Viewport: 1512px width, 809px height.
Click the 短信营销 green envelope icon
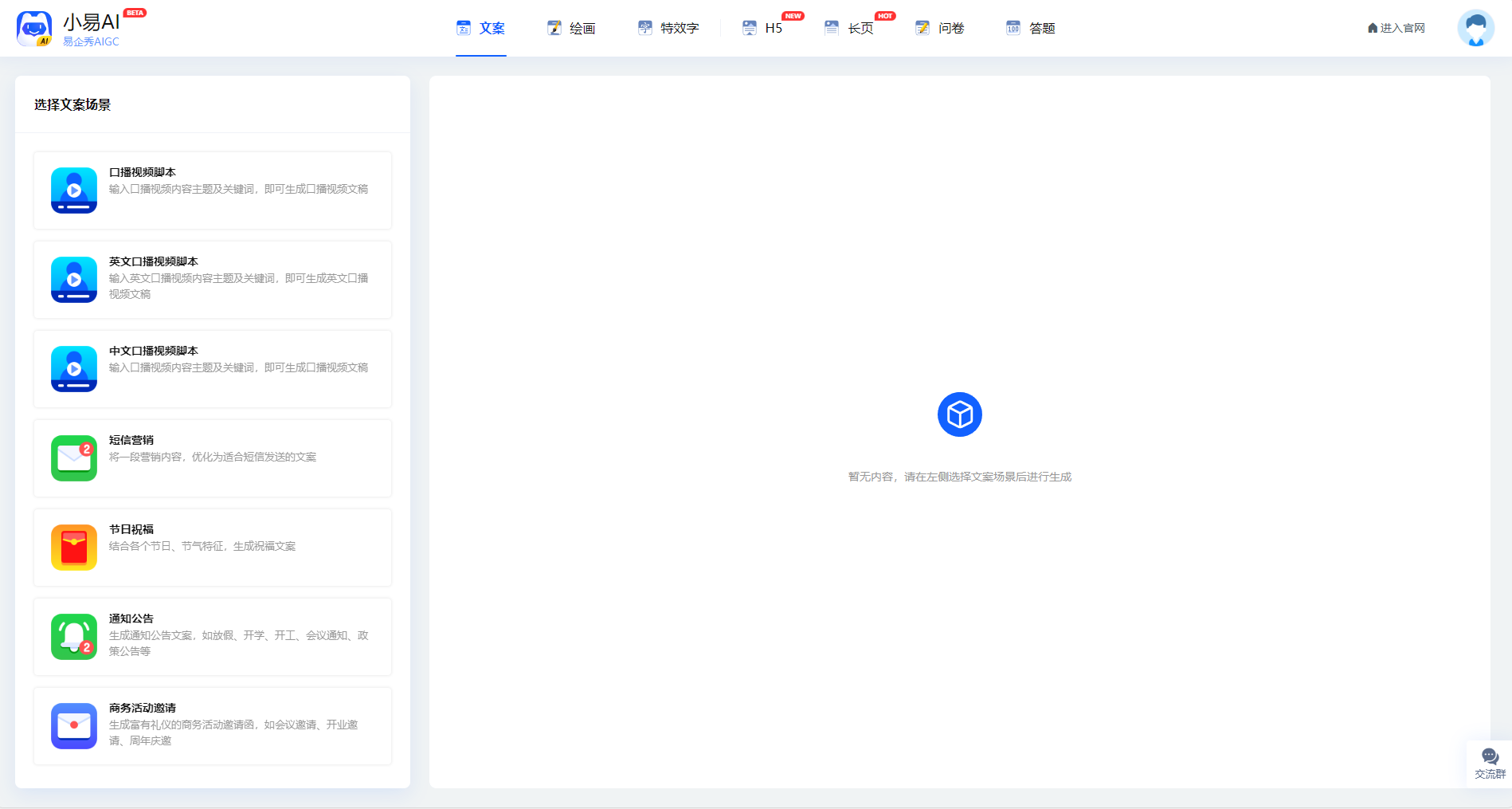pos(74,458)
